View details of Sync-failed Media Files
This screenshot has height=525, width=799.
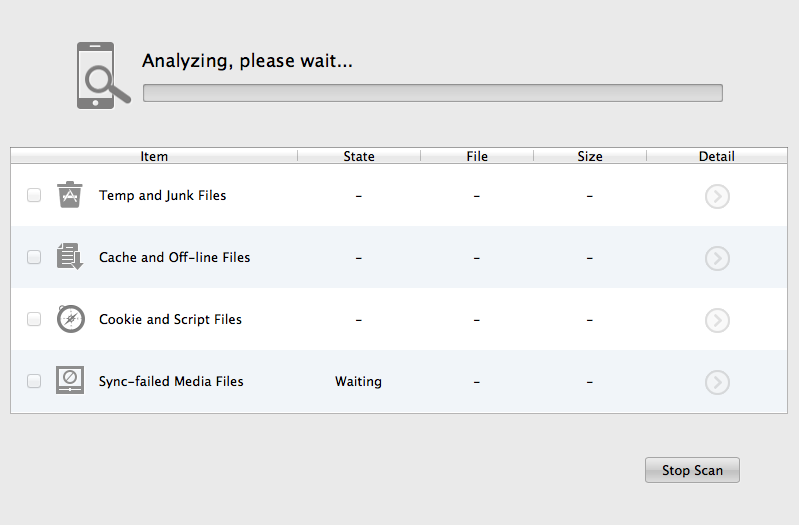pyautogui.click(x=717, y=382)
